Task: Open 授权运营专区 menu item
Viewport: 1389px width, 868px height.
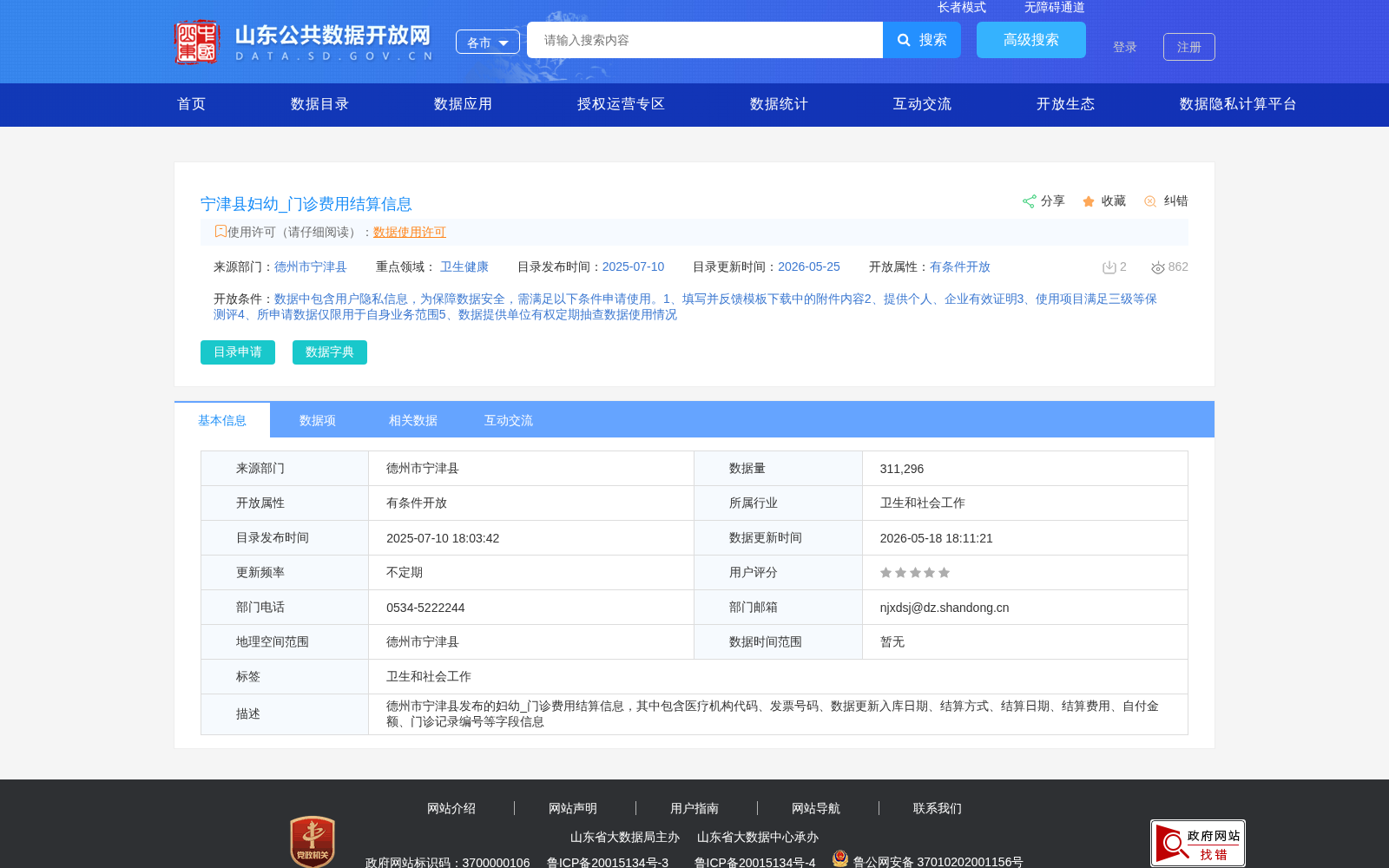Action: pos(621,104)
